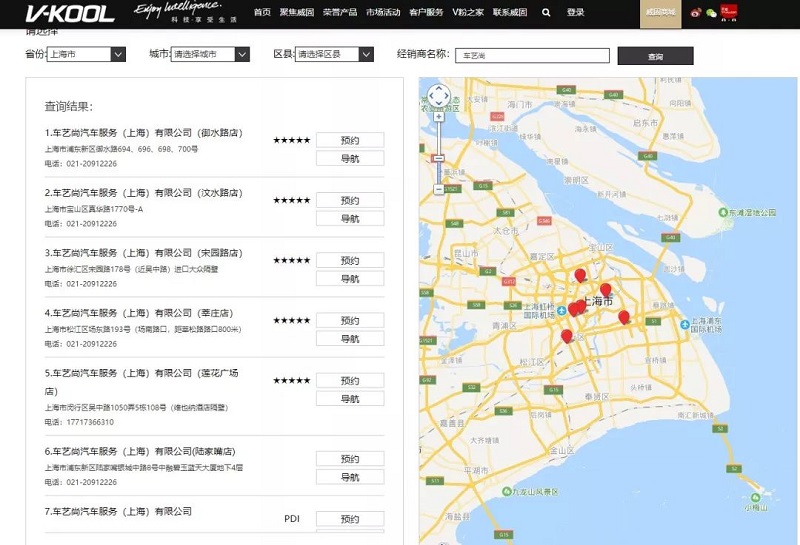800x545 pixels.
Task: Zoom in with the map plus button
Action: tap(439, 116)
